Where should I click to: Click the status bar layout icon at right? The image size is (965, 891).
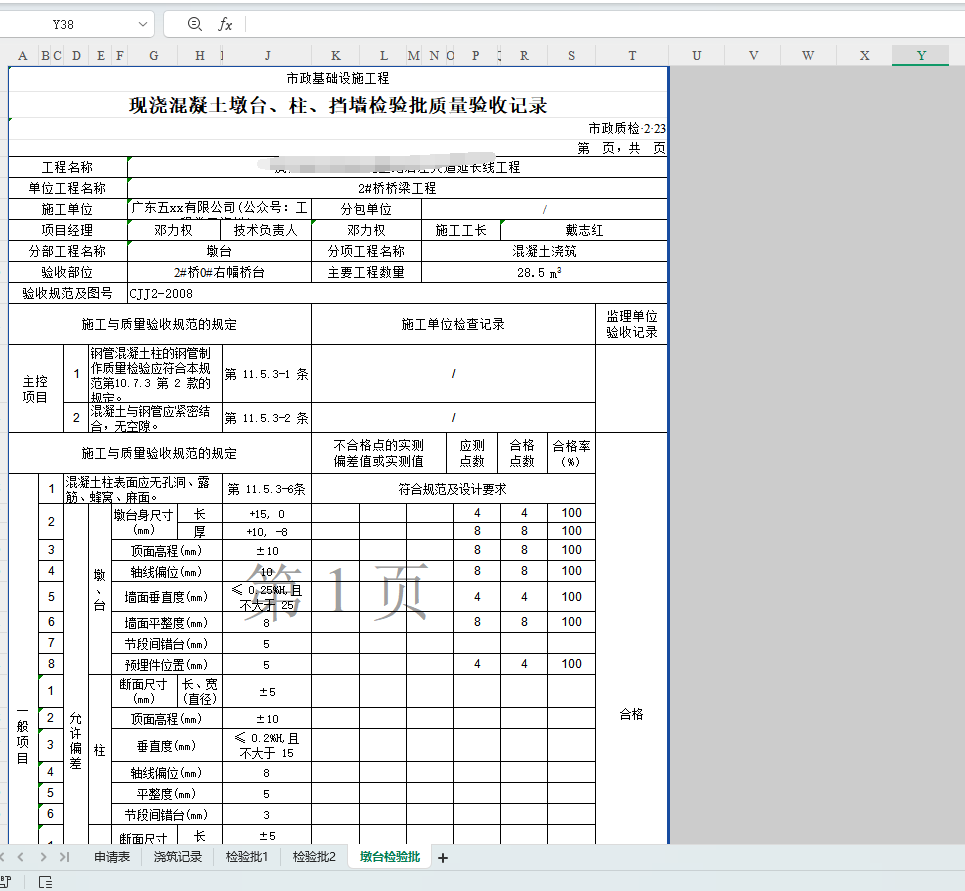click(x=45, y=882)
